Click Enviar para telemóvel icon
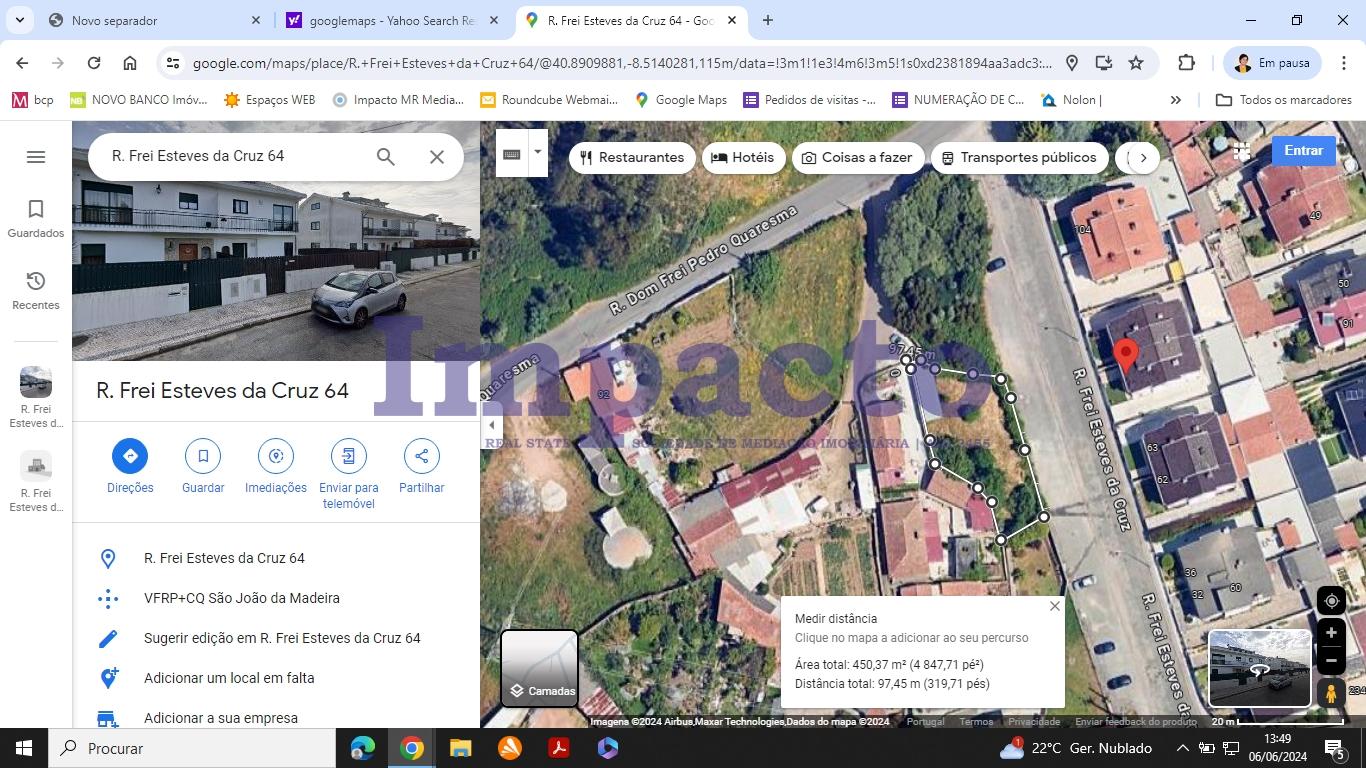 [348, 456]
